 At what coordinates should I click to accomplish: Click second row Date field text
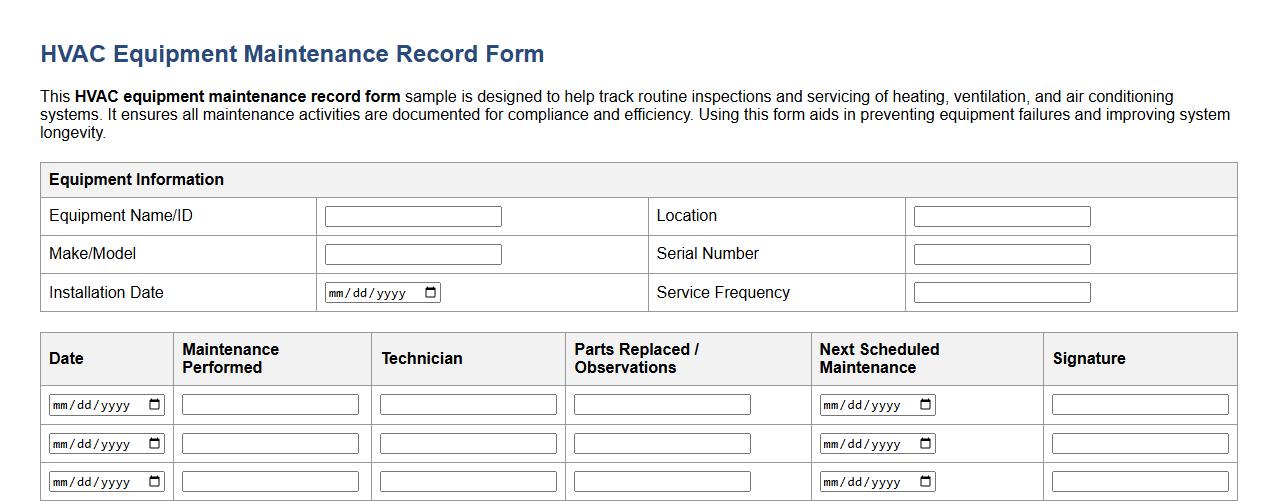coord(92,444)
